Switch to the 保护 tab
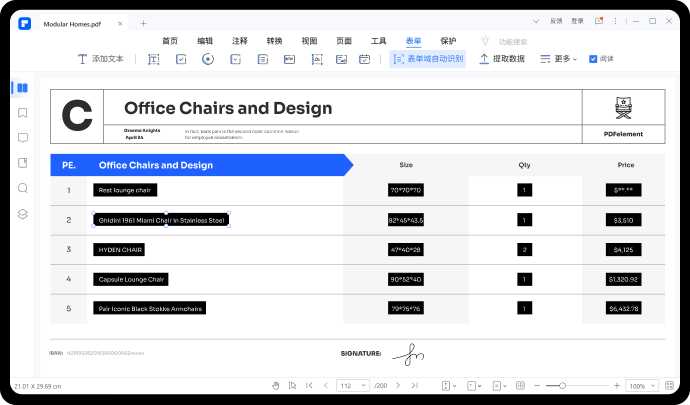The height and width of the screenshot is (405, 690). point(448,41)
